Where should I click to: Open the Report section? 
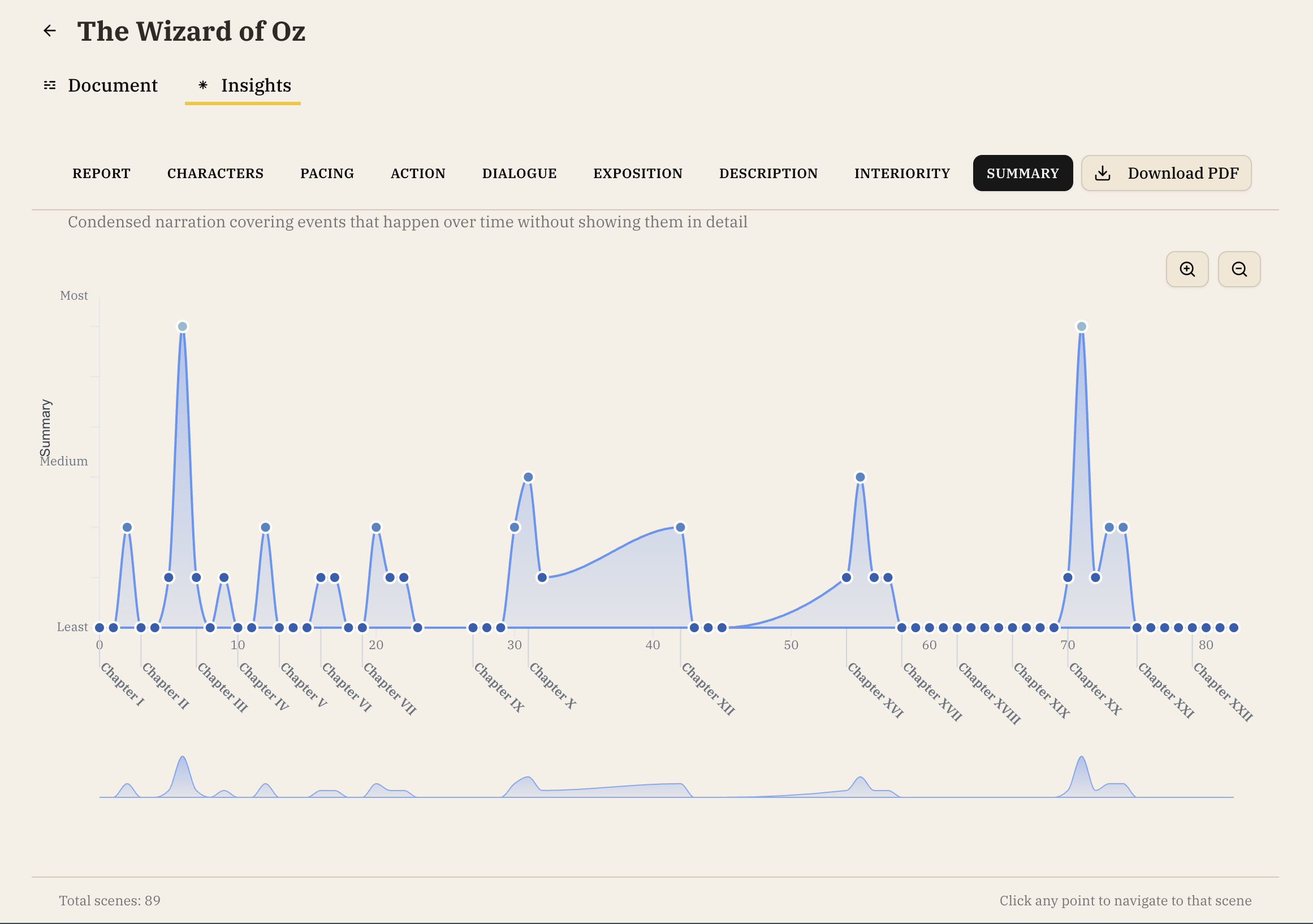[101, 173]
